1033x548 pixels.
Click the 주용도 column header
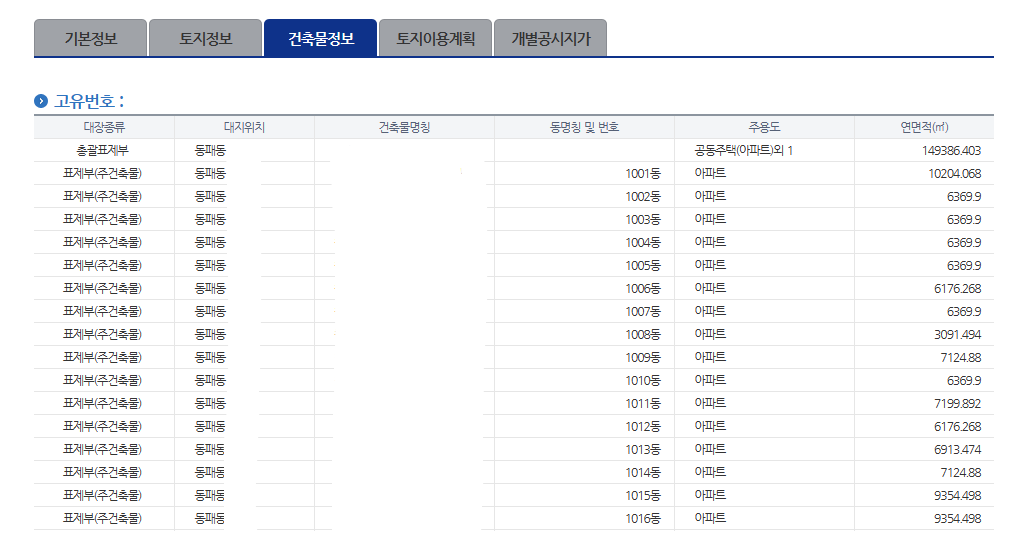click(x=764, y=127)
